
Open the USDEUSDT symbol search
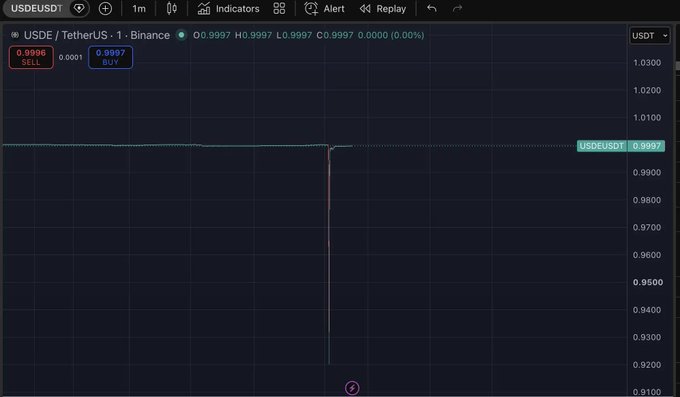36,9
